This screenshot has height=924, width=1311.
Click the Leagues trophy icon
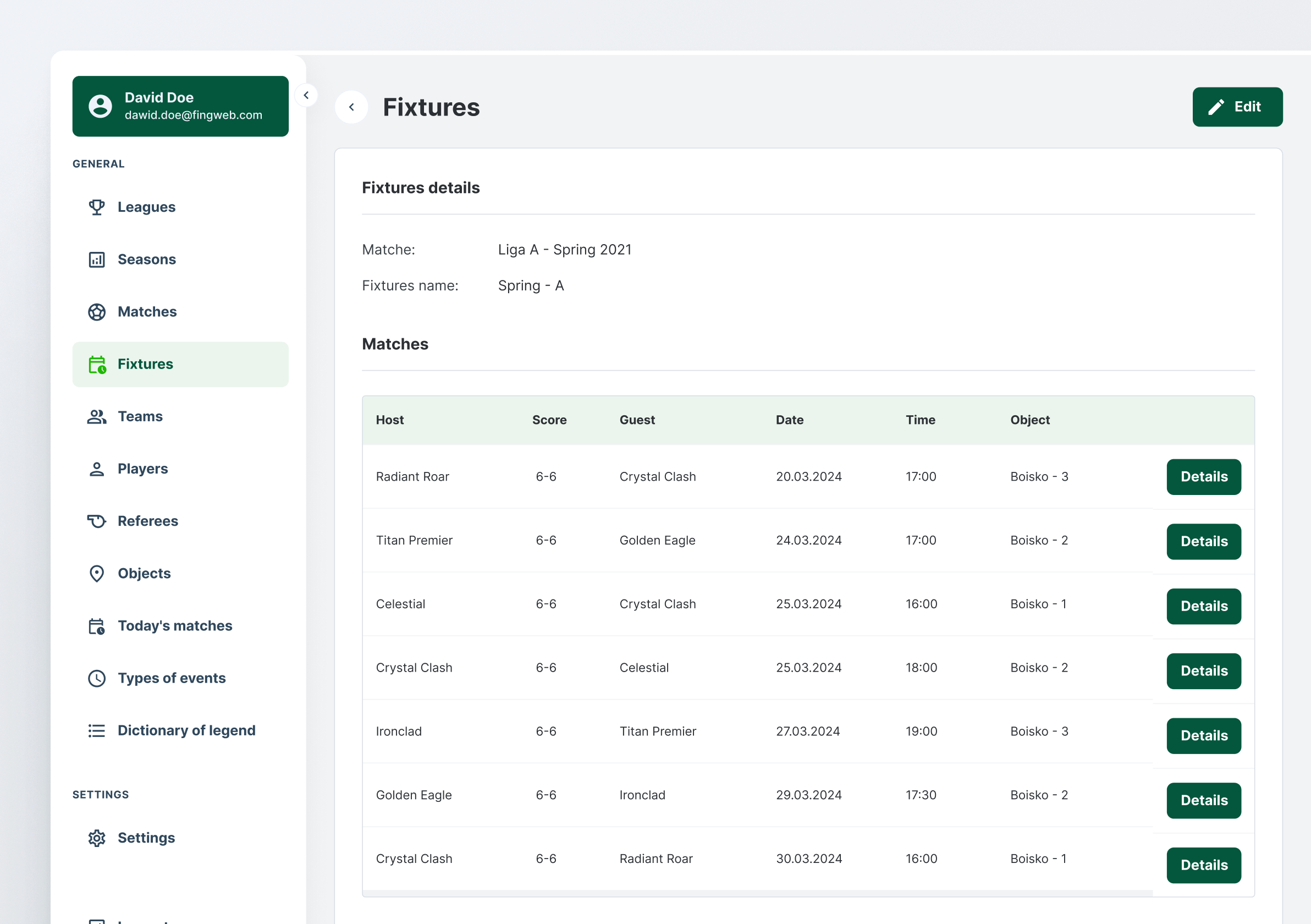(96, 207)
